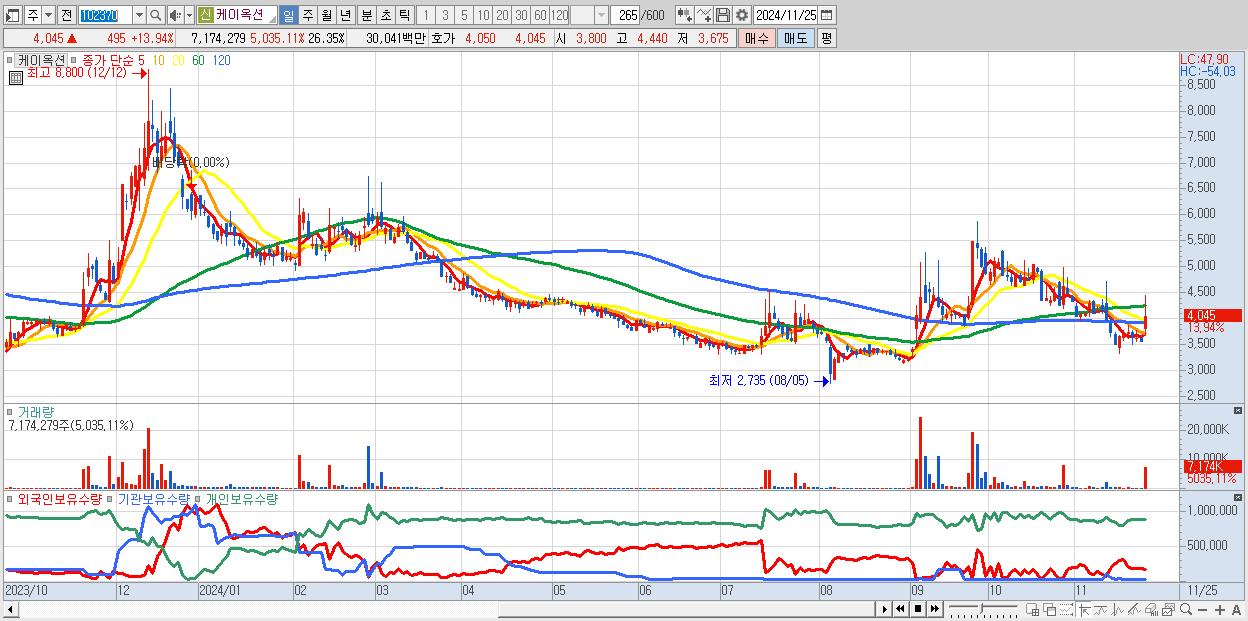Click the line chart tool icon next to save
The height and width of the screenshot is (621, 1248).
(x=704, y=15)
